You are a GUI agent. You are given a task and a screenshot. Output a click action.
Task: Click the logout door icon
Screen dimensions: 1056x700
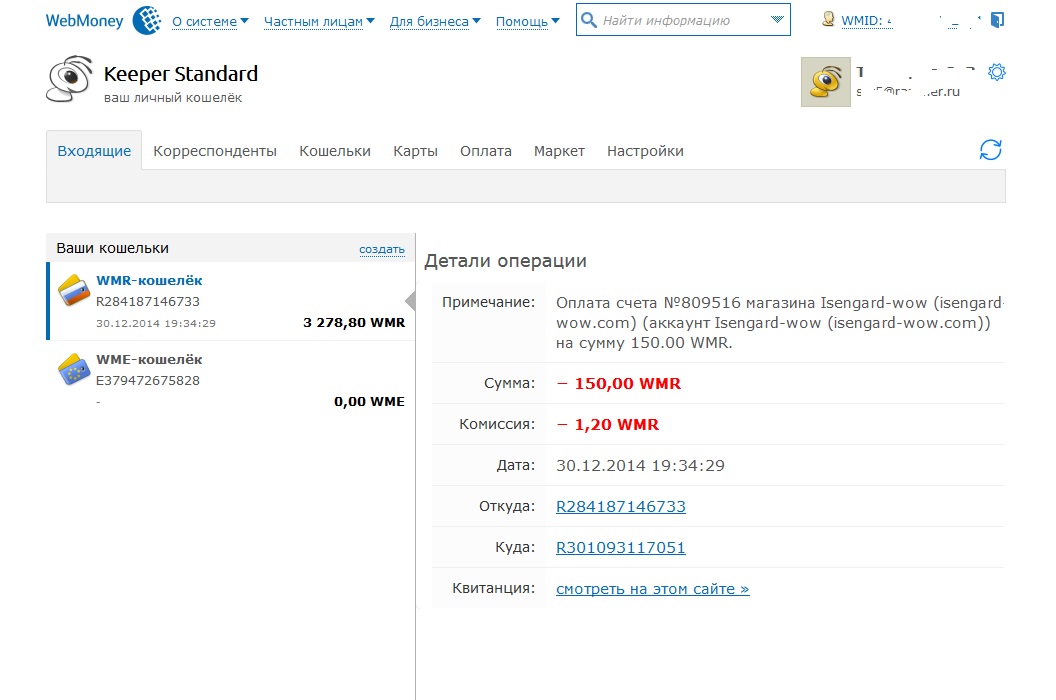click(997, 20)
